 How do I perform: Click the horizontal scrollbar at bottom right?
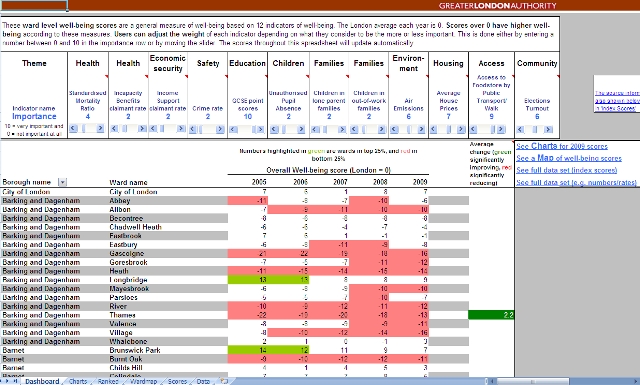(x=564, y=381)
